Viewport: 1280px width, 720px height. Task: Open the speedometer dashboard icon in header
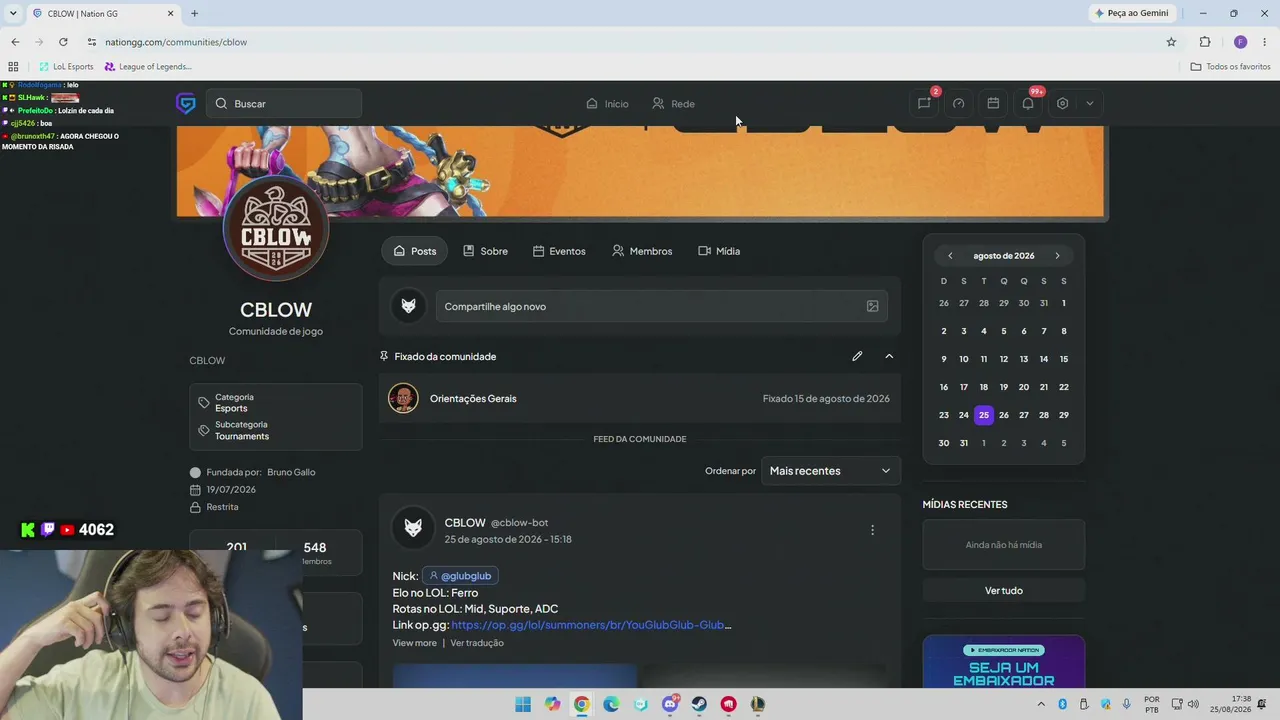tap(958, 103)
